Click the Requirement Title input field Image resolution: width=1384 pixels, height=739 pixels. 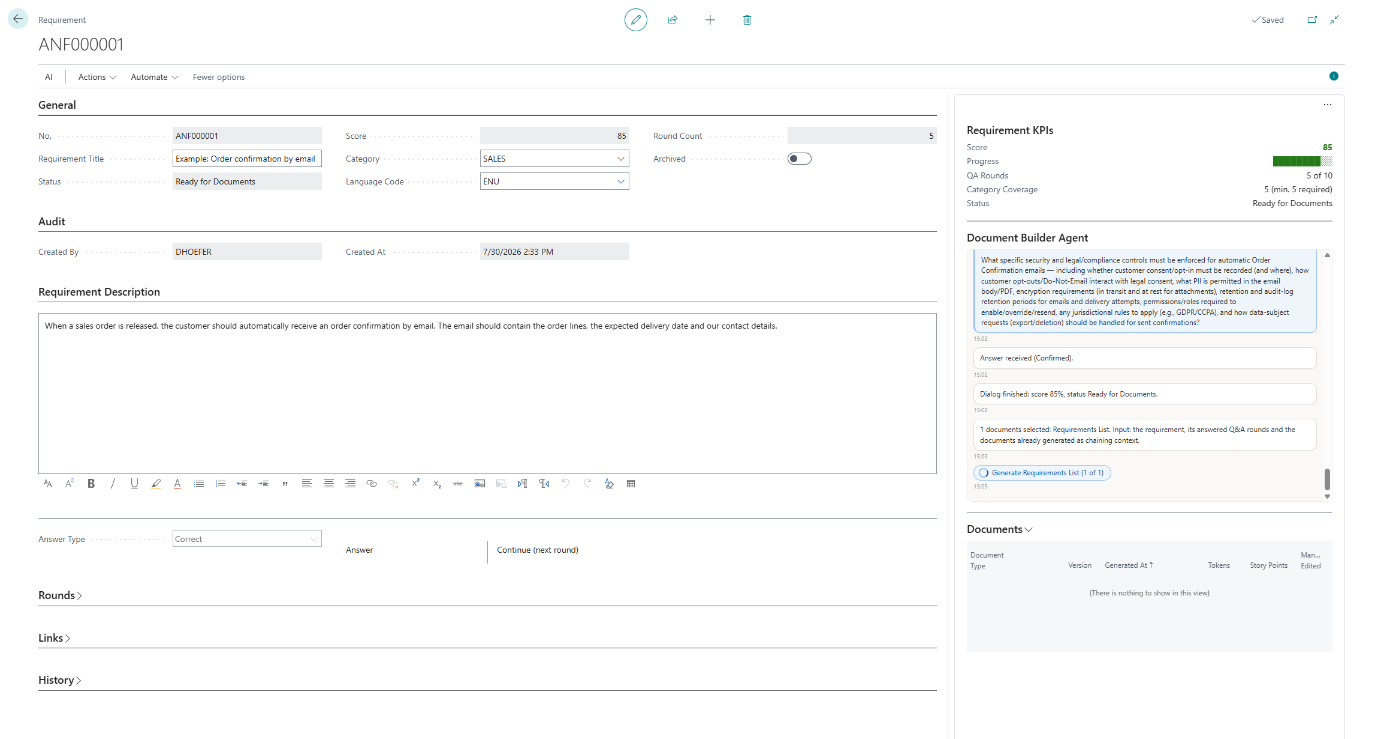point(247,158)
